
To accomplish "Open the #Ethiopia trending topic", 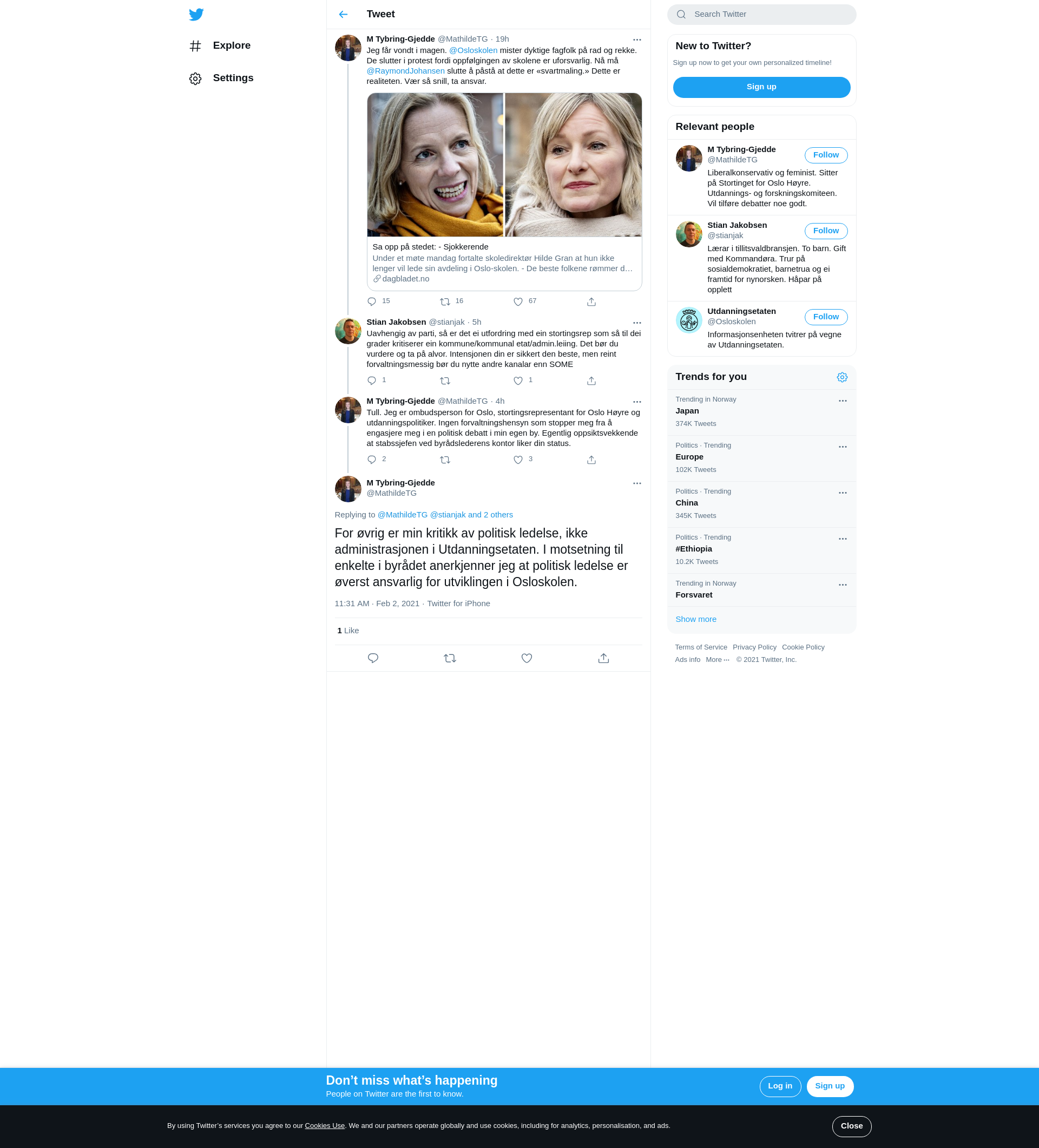I will tap(761, 550).
